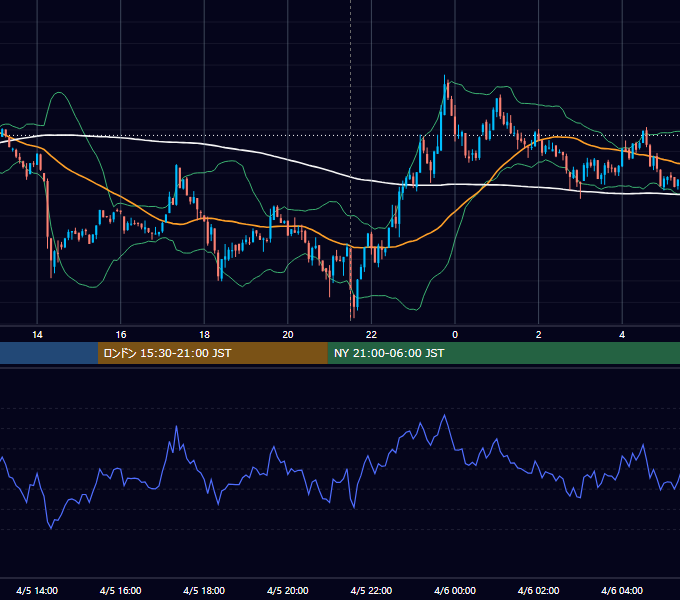Click the 18 hour label on price chart axis
Screen dimensions: 680x600
[204, 335]
